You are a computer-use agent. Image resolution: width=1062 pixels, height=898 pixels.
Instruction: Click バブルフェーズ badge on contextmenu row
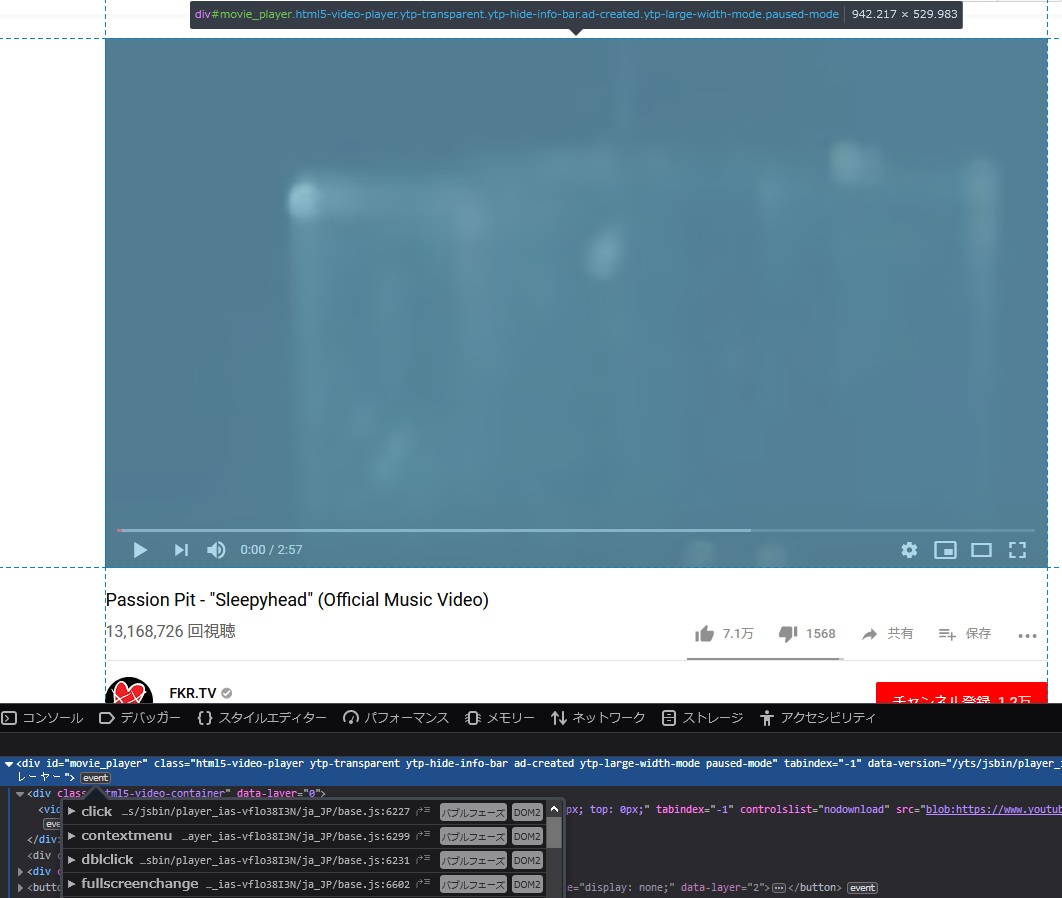473,836
